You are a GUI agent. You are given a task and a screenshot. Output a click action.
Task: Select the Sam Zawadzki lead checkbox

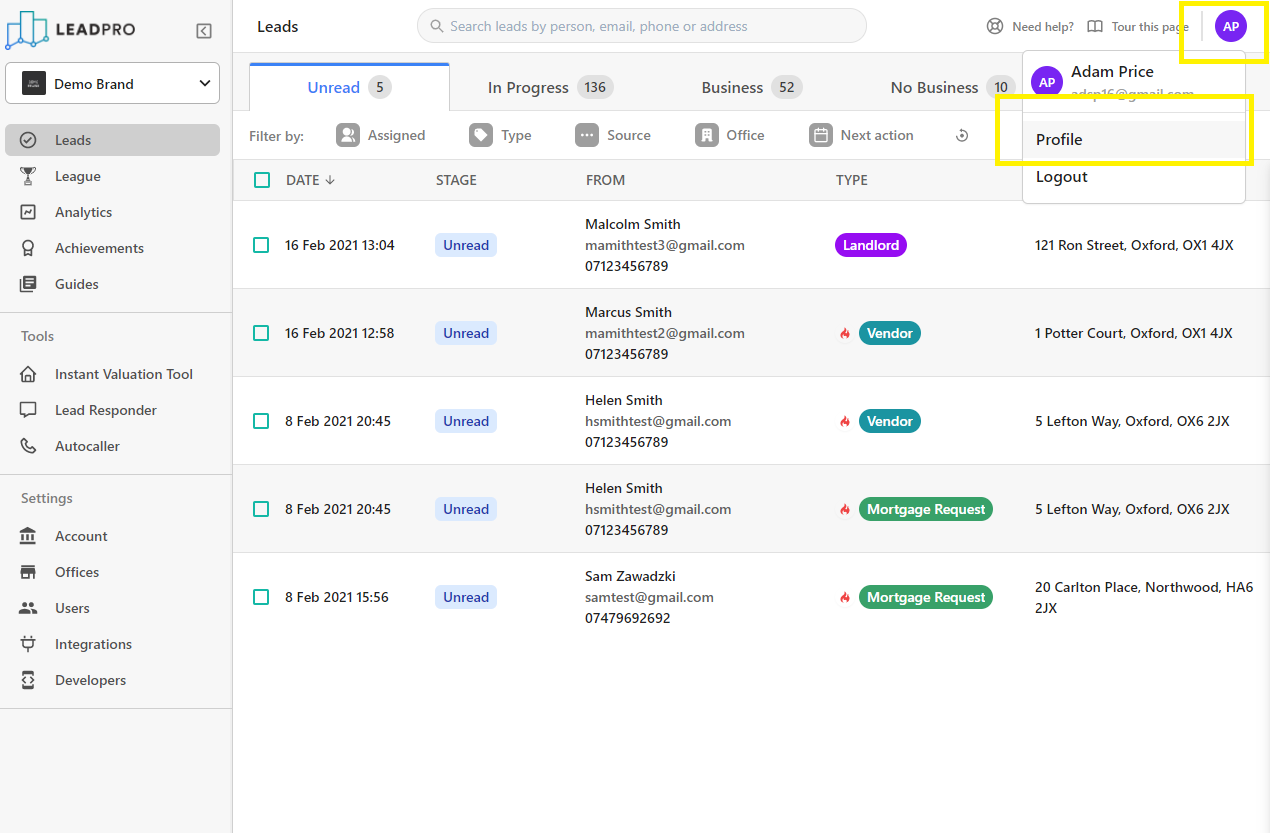(x=261, y=597)
